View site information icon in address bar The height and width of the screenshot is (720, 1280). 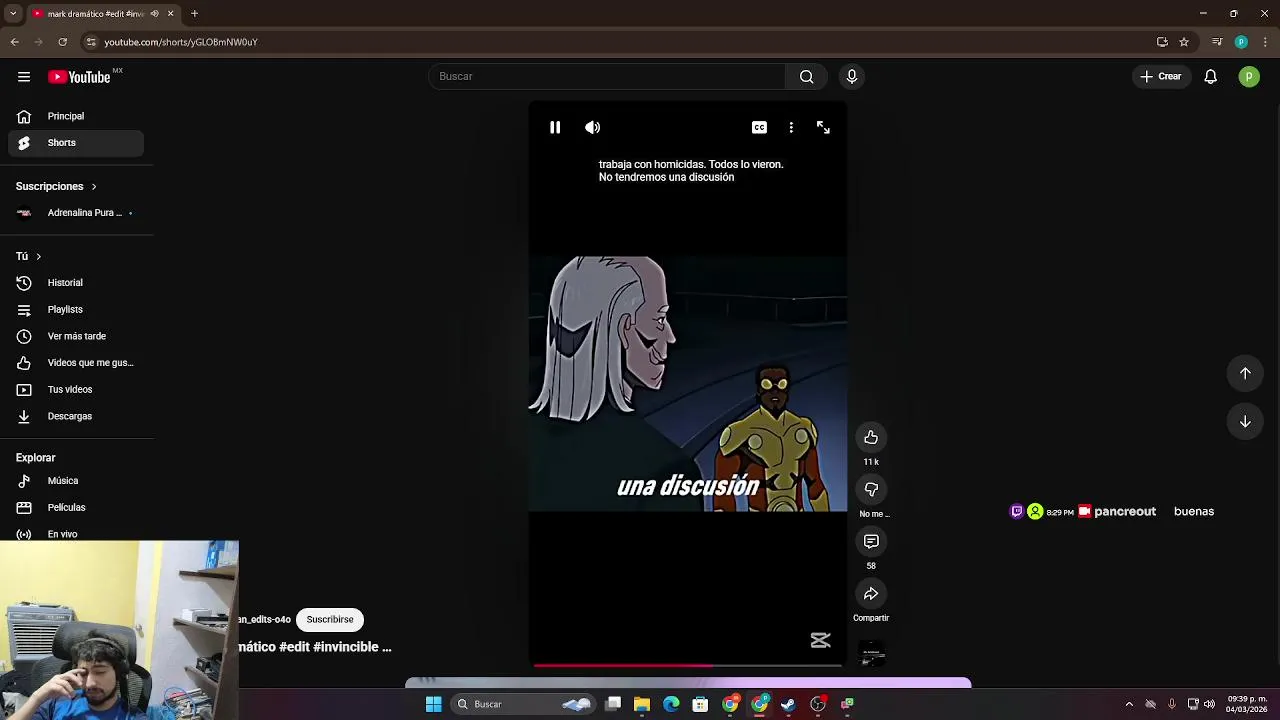tap(91, 42)
